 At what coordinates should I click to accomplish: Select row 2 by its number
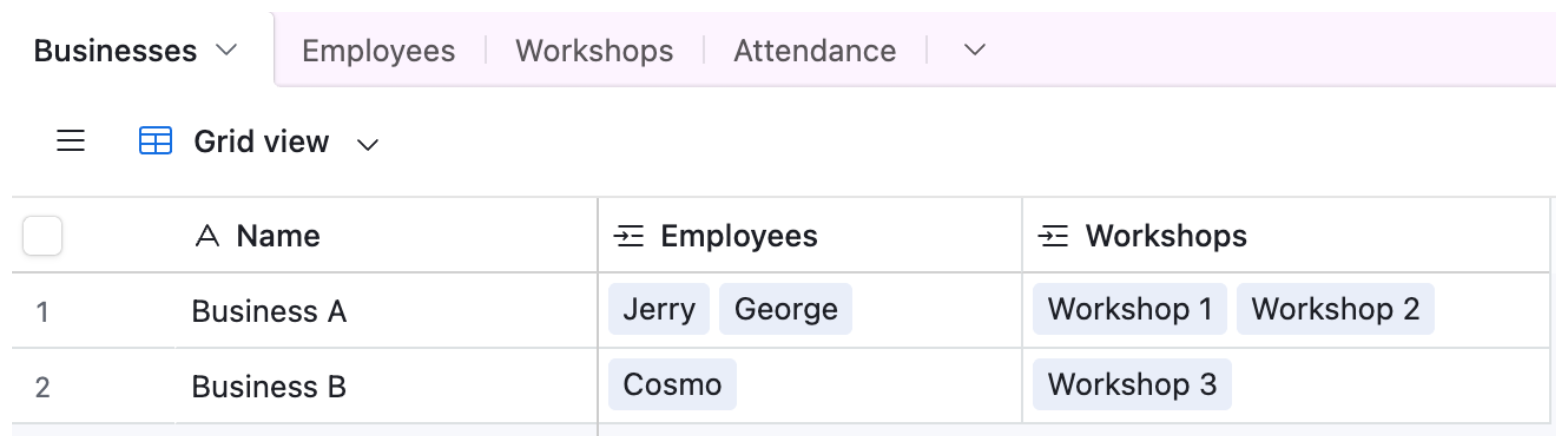(x=42, y=387)
